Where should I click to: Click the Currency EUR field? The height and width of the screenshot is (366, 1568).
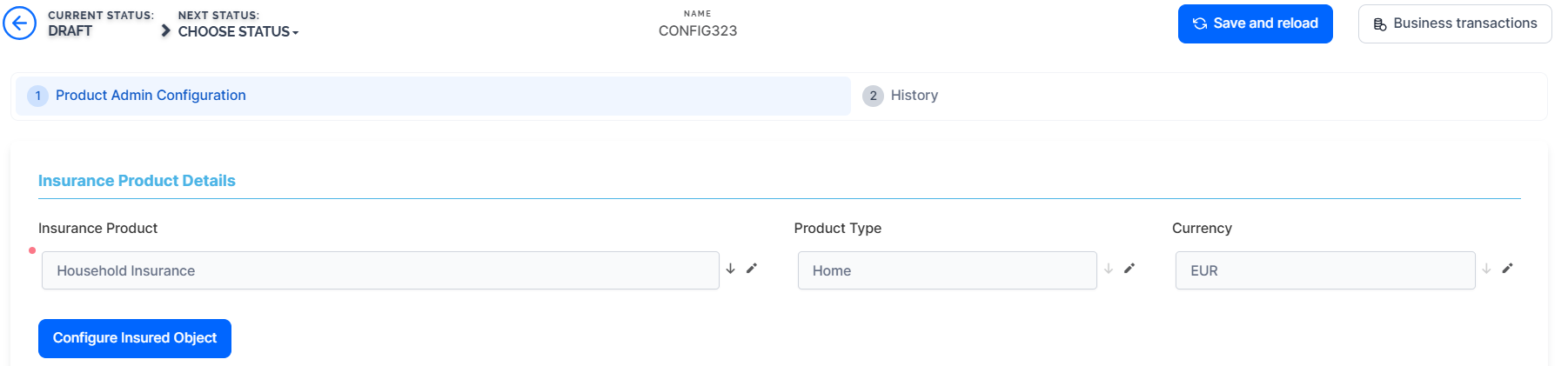tap(1324, 270)
